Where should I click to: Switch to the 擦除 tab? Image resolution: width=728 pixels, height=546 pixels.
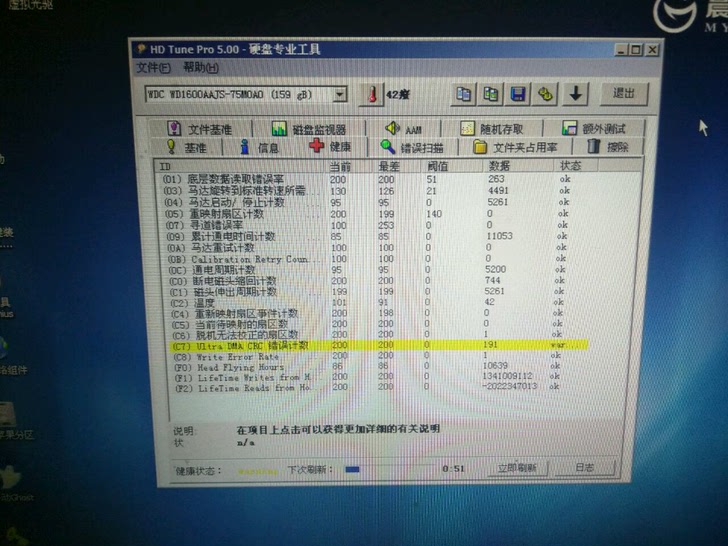pyautogui.click(x=608, y=147)
